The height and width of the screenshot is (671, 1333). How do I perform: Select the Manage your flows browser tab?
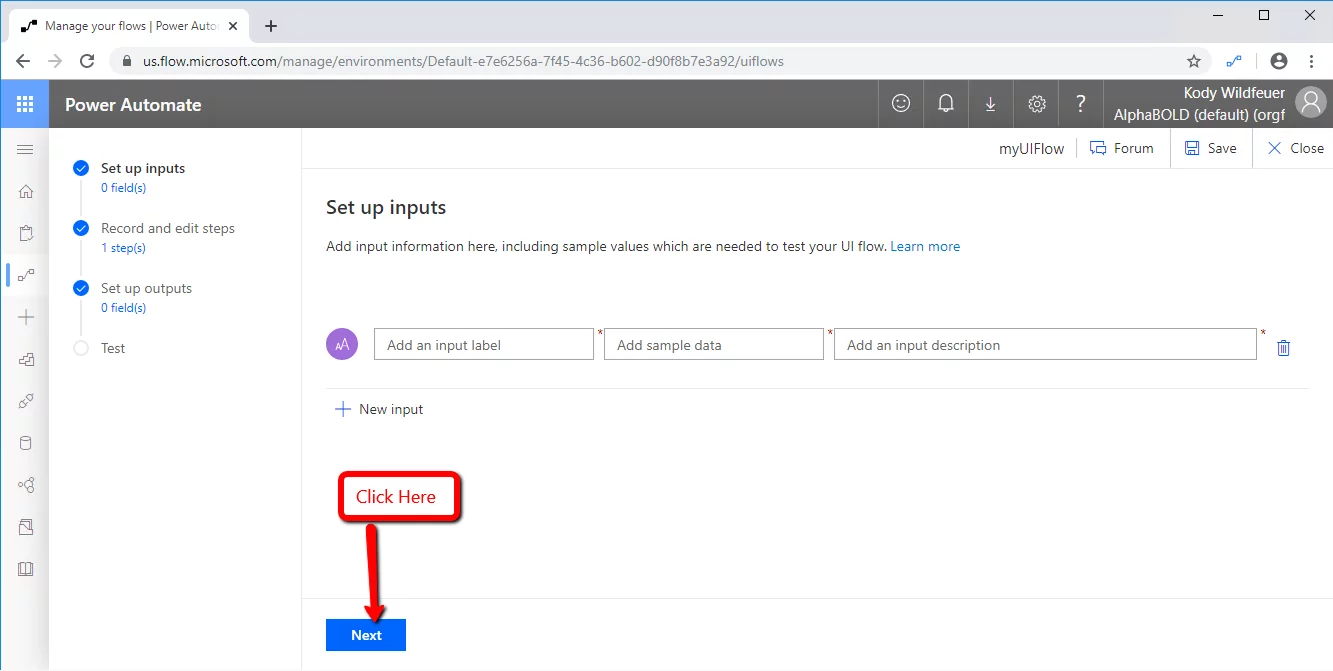pos(129,26)
